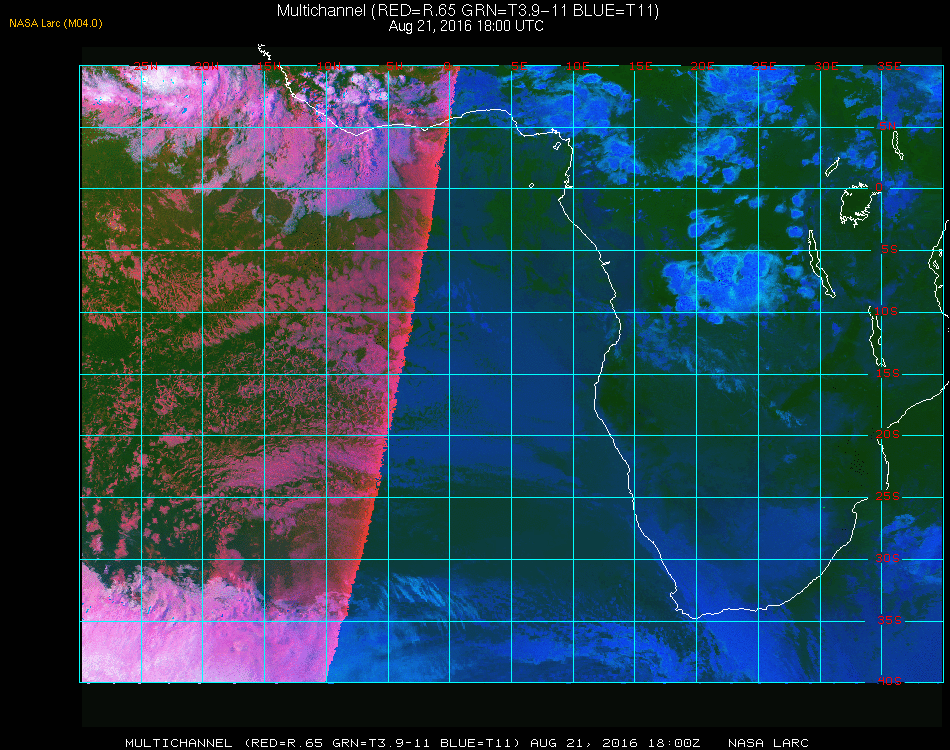Click the 30S latitude label
This screenshot has height=750, width=950.
888,558
